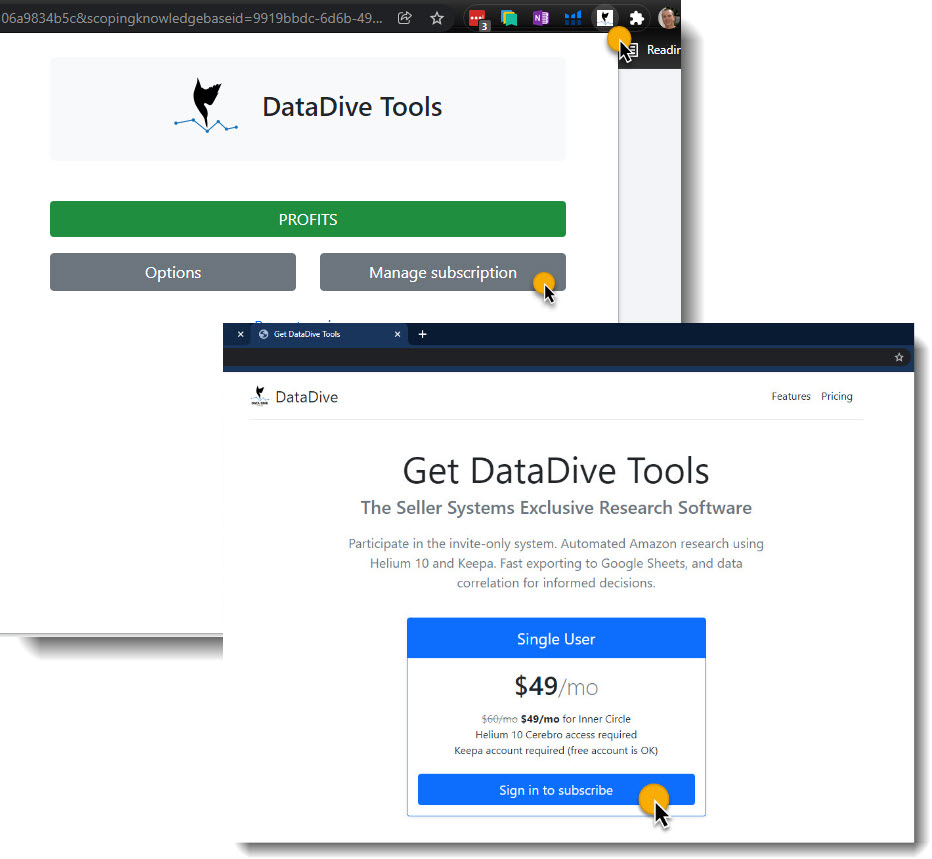Open the red extension icon with badge 3
Screen dimensions: 932x859
pyautogui.click(x=477, y=18)
